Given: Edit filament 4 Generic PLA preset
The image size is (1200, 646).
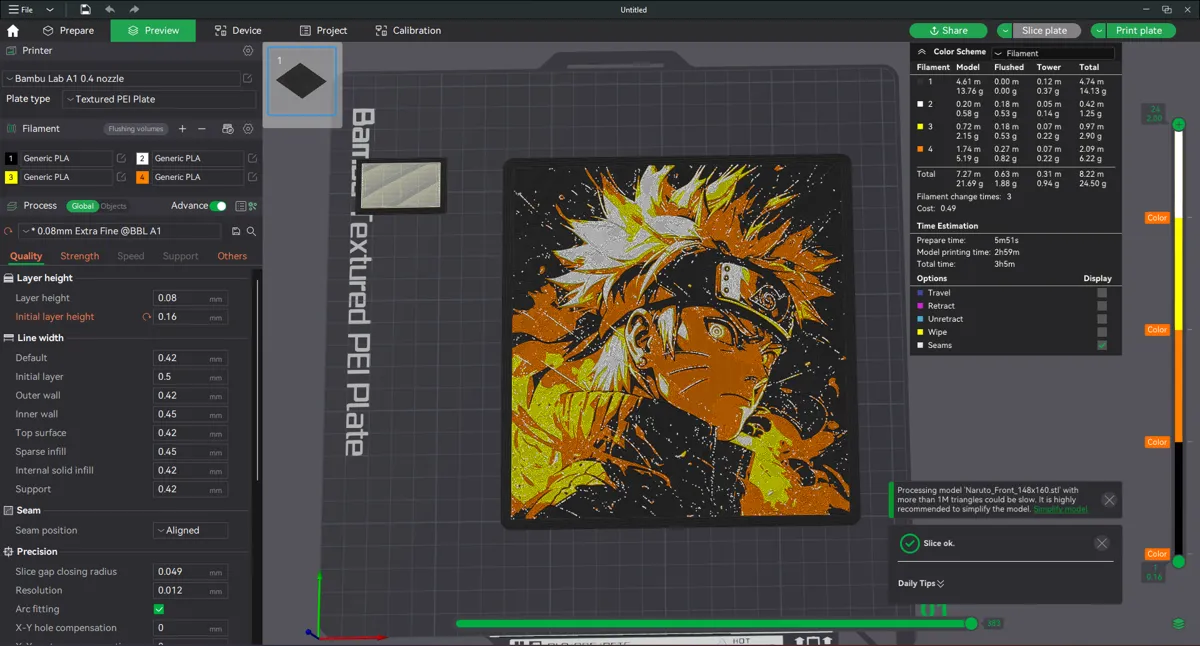Looking at the screenshot, I should click(x=252, y=177).
